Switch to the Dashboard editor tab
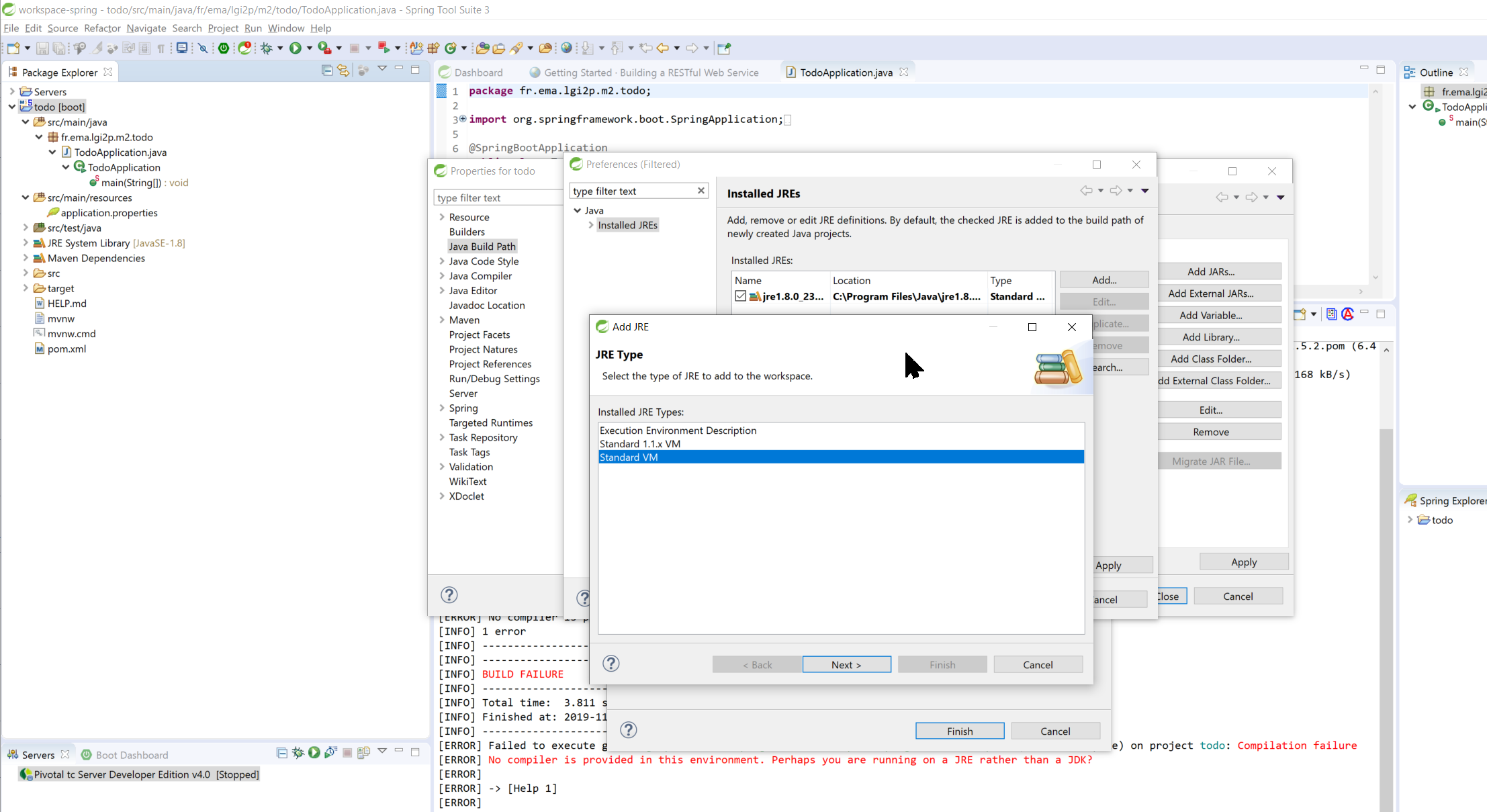The image size is (1487, 812). (471, 73)
